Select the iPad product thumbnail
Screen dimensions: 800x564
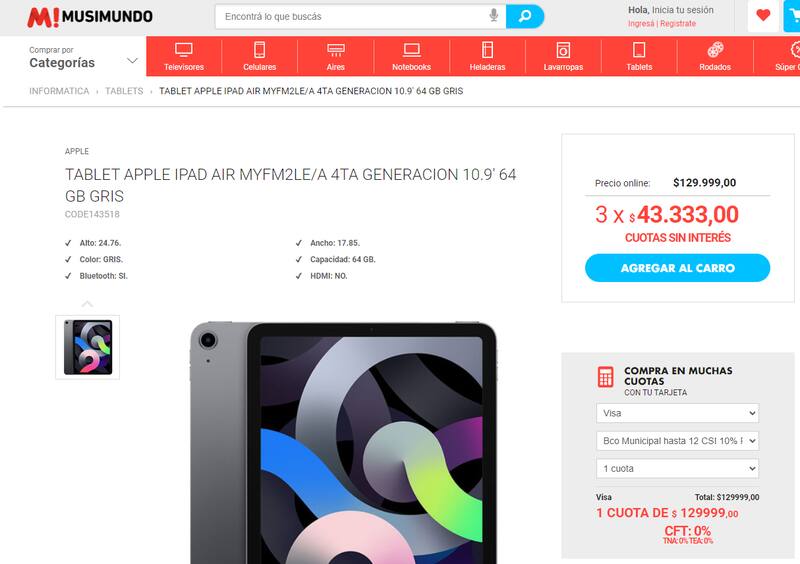click(88, 348)
